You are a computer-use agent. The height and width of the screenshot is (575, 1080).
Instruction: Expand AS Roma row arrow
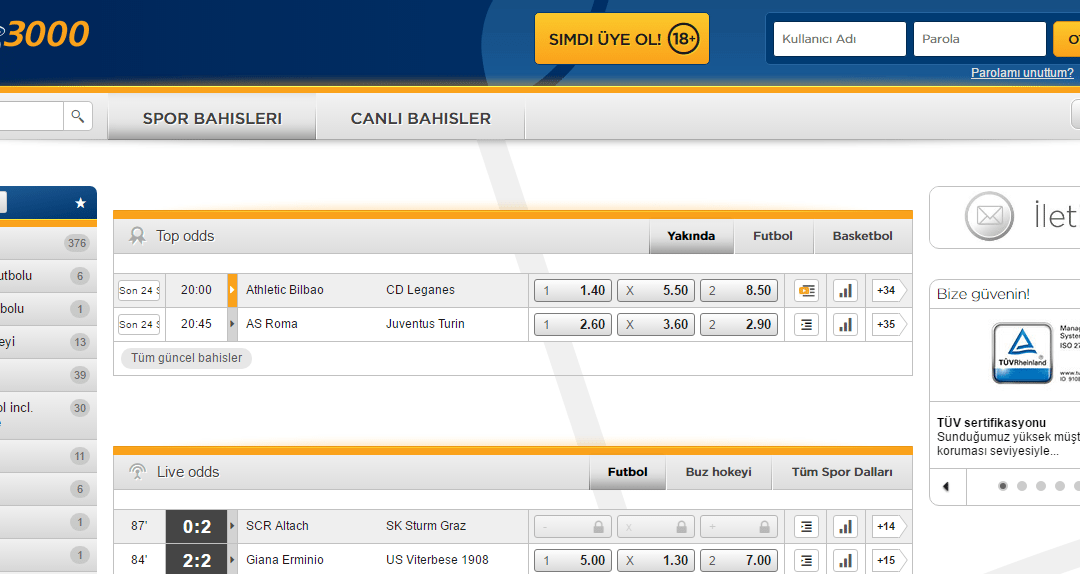pyautogui.click(x=232, y=324)
